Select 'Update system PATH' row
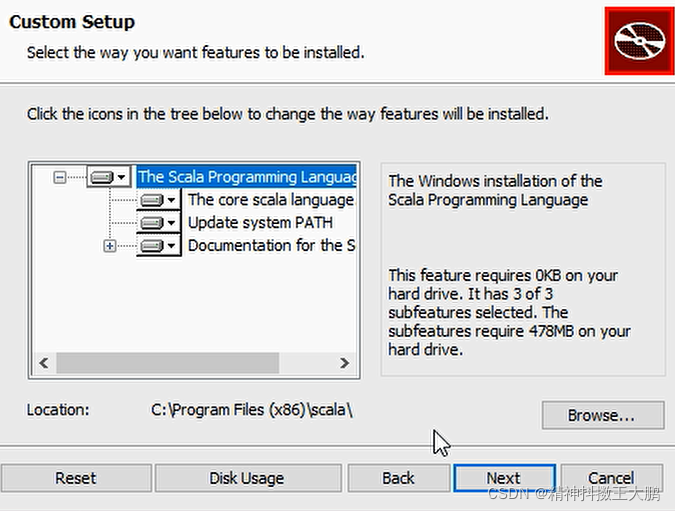This screenshot has width=675, height=511. (260, 223)
